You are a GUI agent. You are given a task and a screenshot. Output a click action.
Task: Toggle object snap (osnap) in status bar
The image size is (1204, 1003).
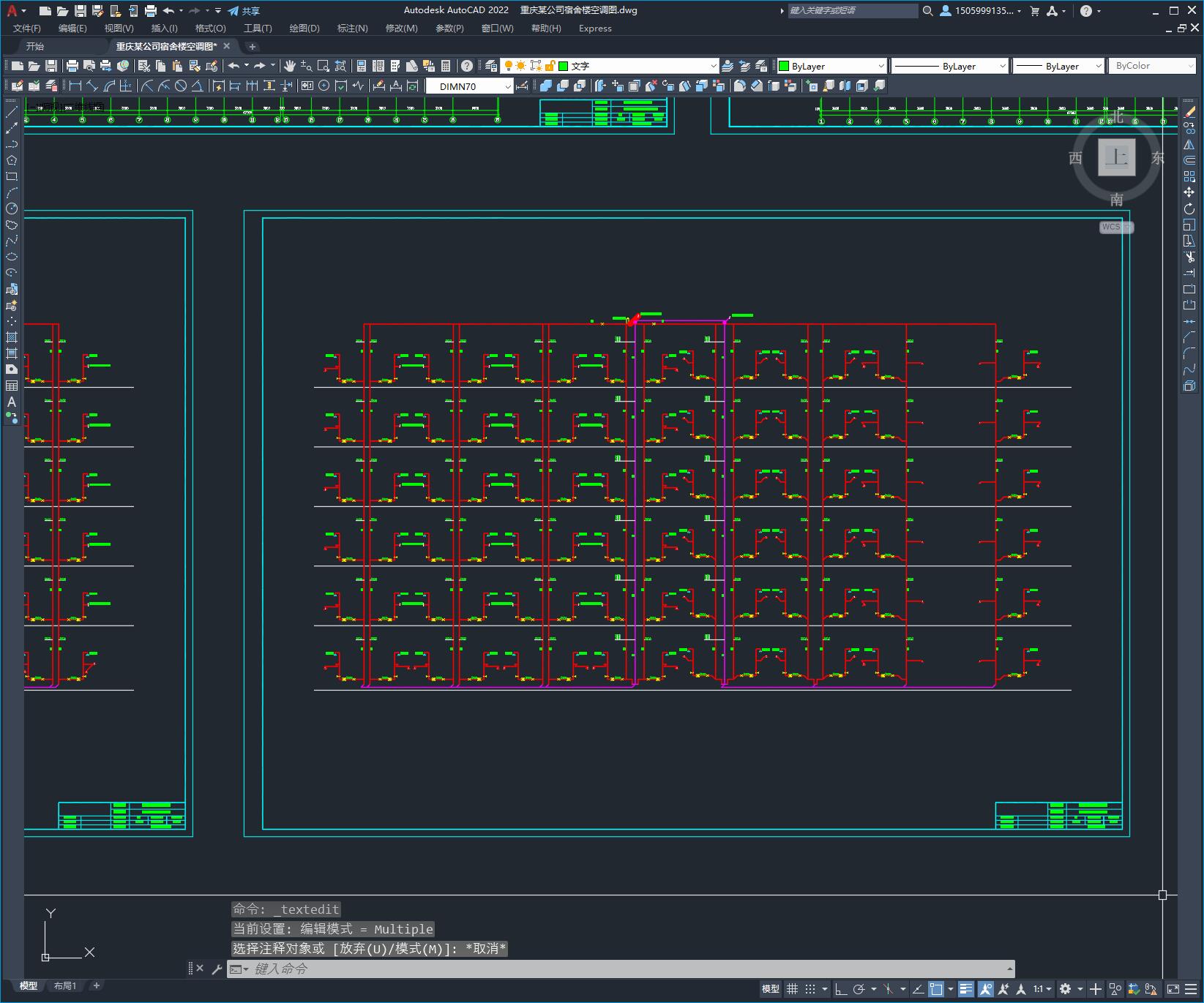(x=936, y=989)
